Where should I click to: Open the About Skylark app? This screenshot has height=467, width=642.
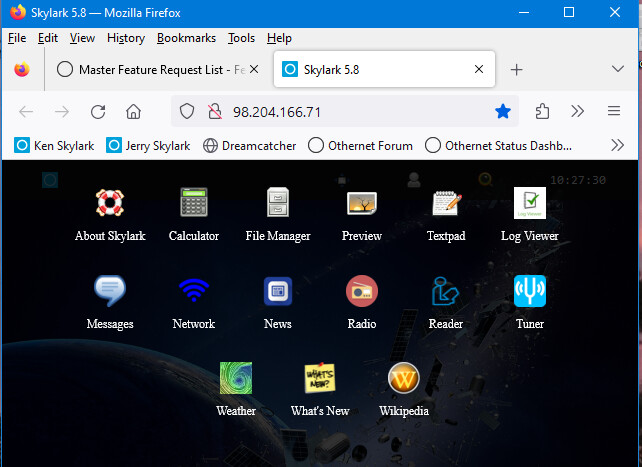tap(110, 215)
